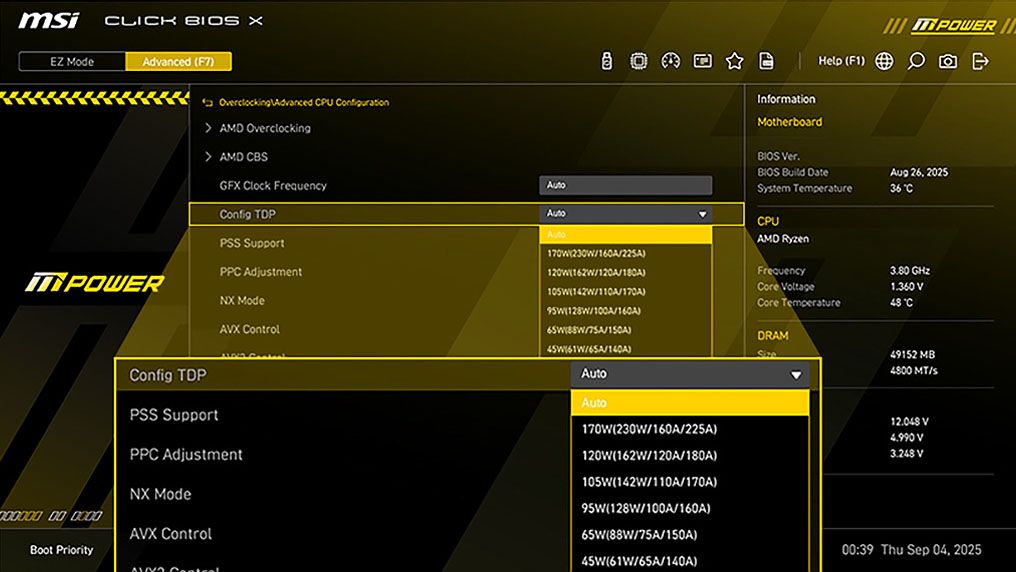The width and height of the screenshot is (1016, 572).
Task: Click the AMD Ryzen CPU name
Action: [783, 238]
